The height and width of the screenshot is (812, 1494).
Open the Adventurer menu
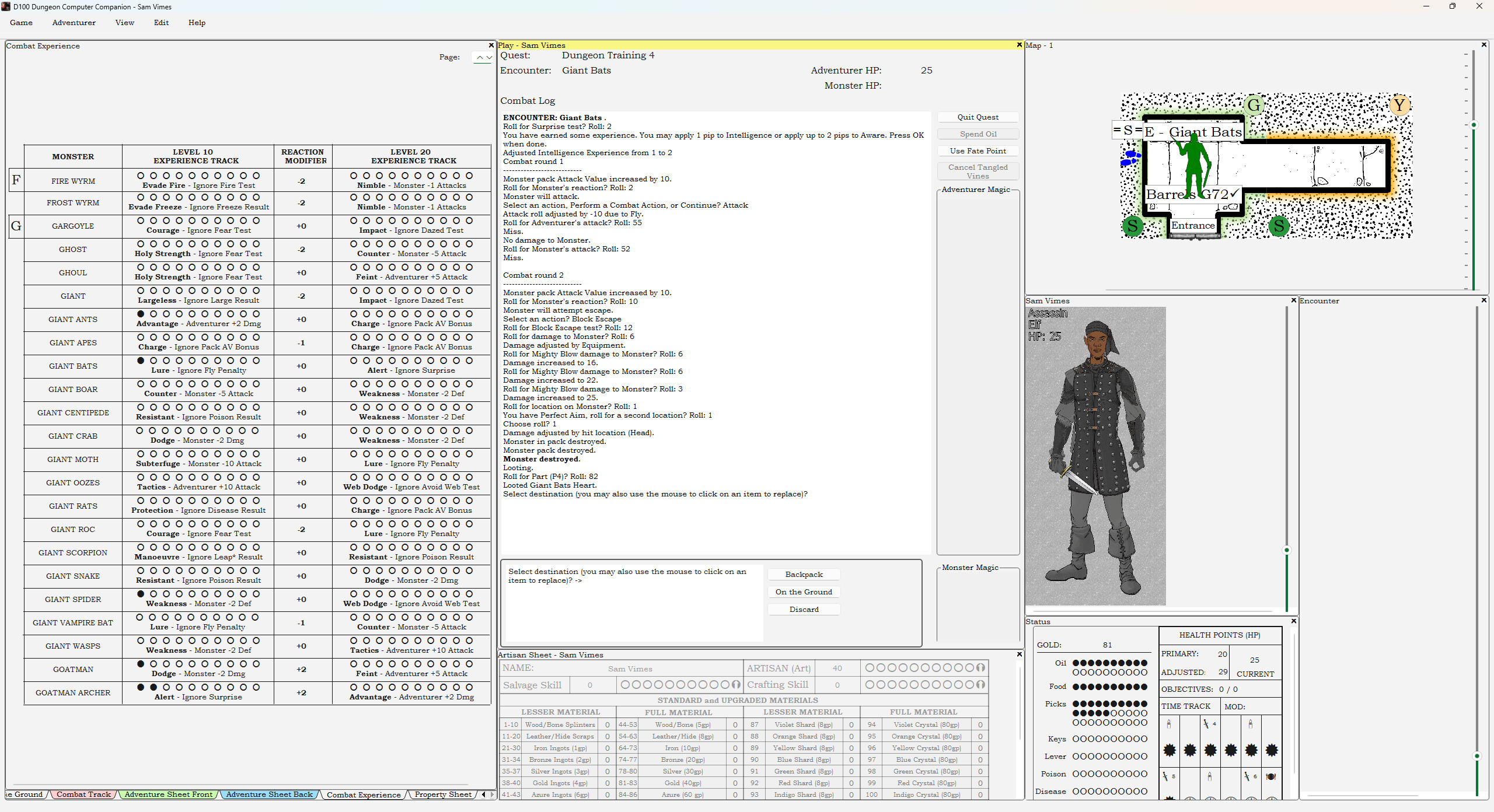[x=74, y=23]
